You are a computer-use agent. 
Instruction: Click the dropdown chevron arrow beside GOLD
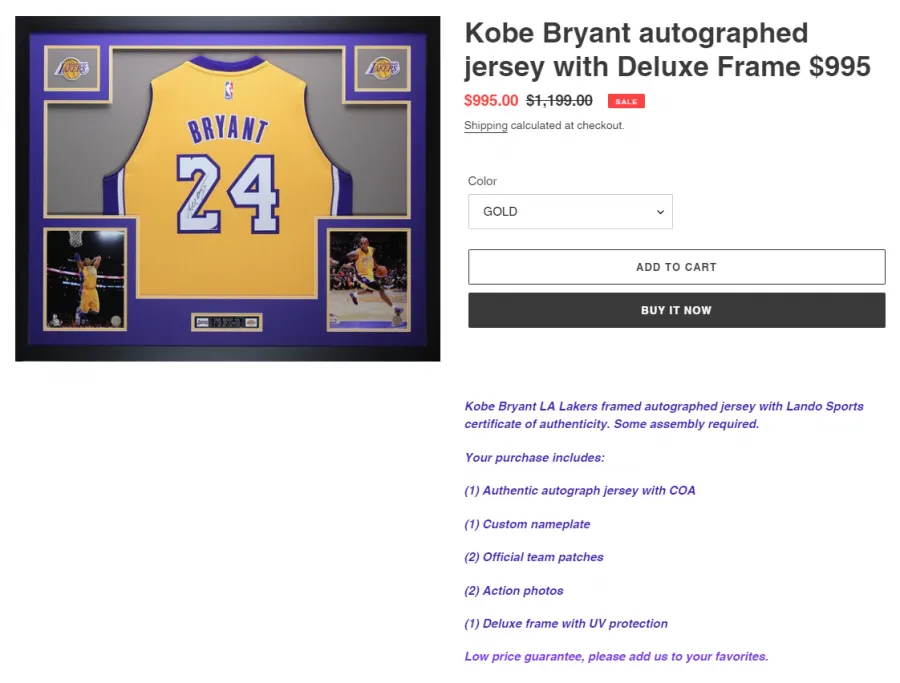[660, 212]
